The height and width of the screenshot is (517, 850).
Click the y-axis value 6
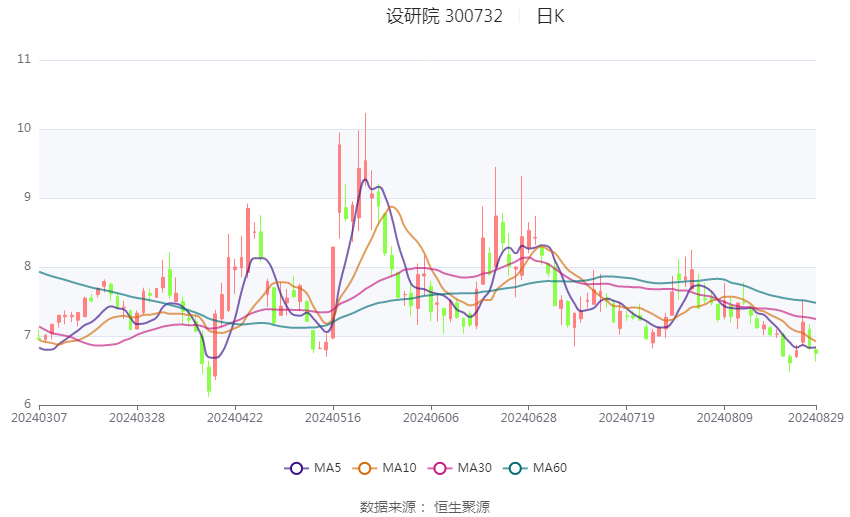tap(28, 404)
